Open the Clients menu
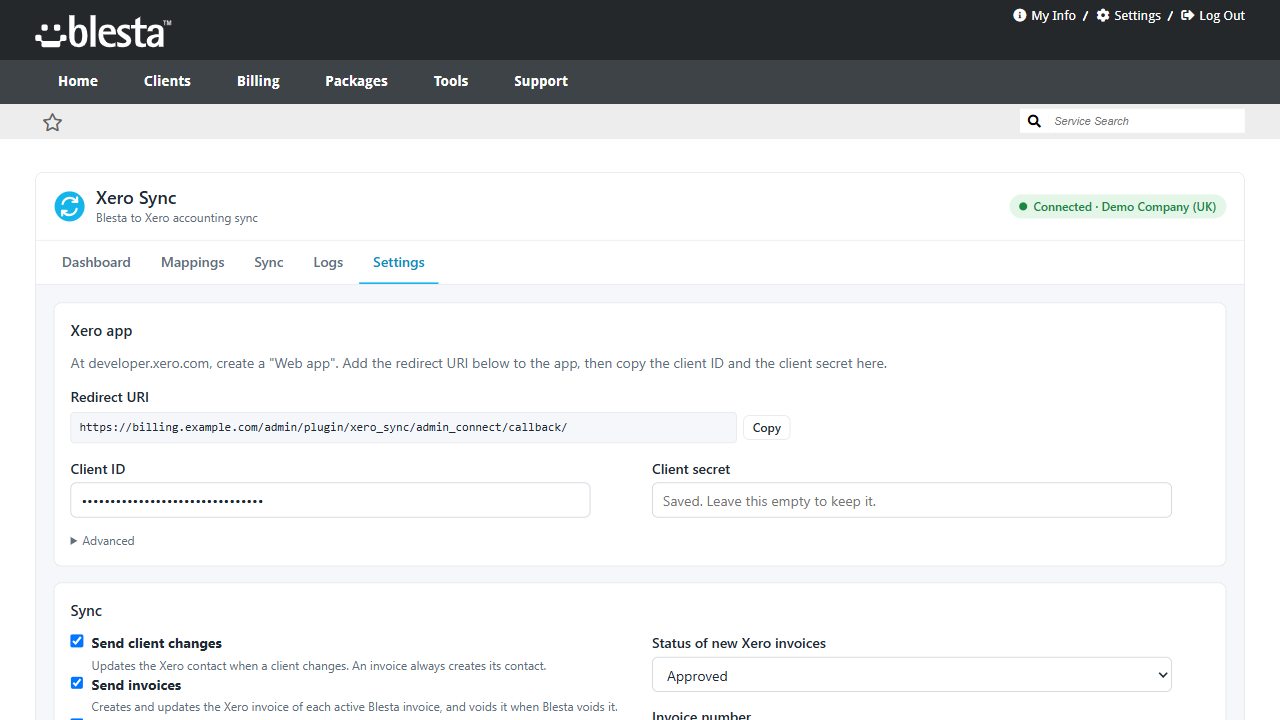 pos(167,81)
